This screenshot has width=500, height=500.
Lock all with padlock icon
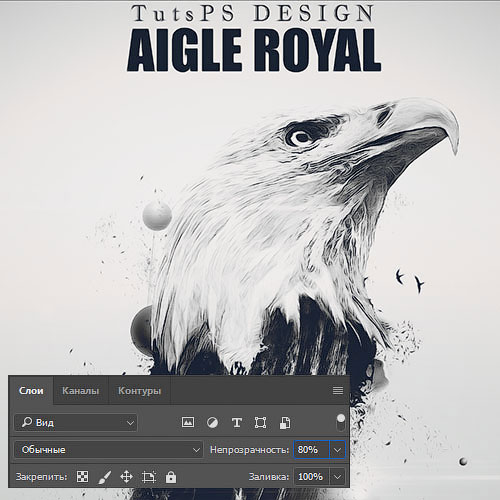click(171, 477)
